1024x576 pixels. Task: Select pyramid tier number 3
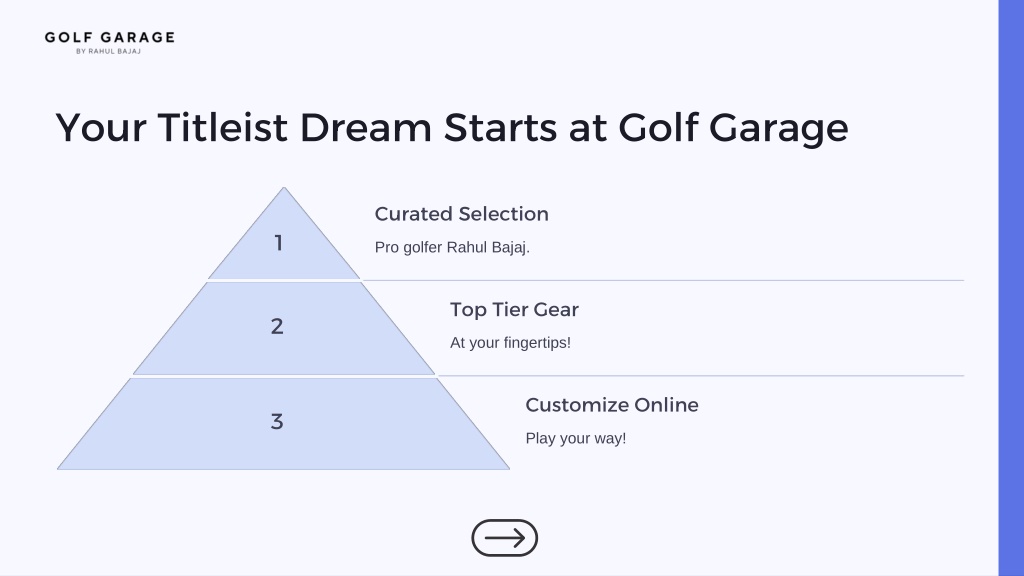tap(283, 424)
